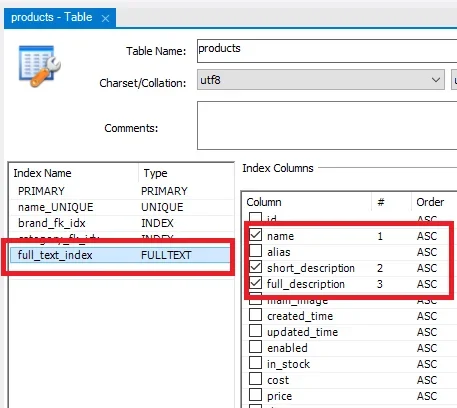Image resolution: width=457 pixels, height=408 pixels.
Task: Click the UNIQUE type cell
Action: point(162,207)
